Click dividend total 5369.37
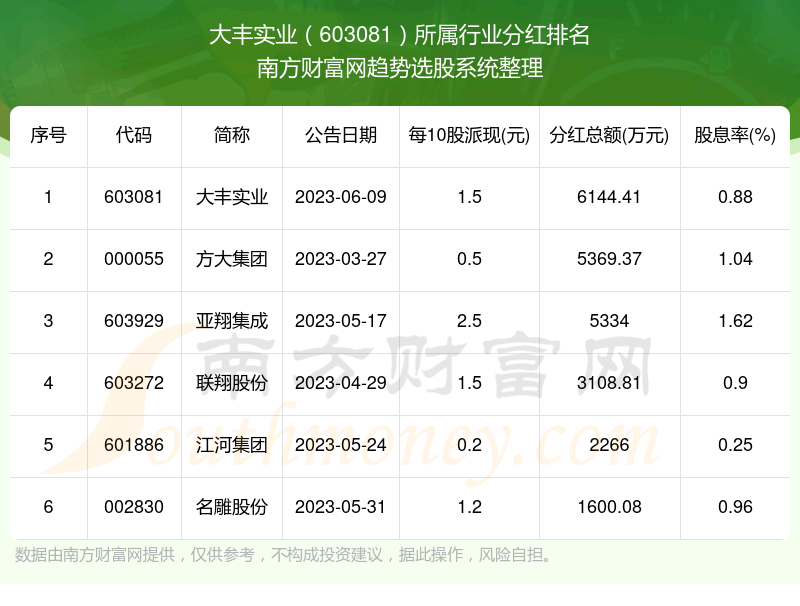This screenshot has height=606, width=800. pyautogui.click(x=609, y=259)
